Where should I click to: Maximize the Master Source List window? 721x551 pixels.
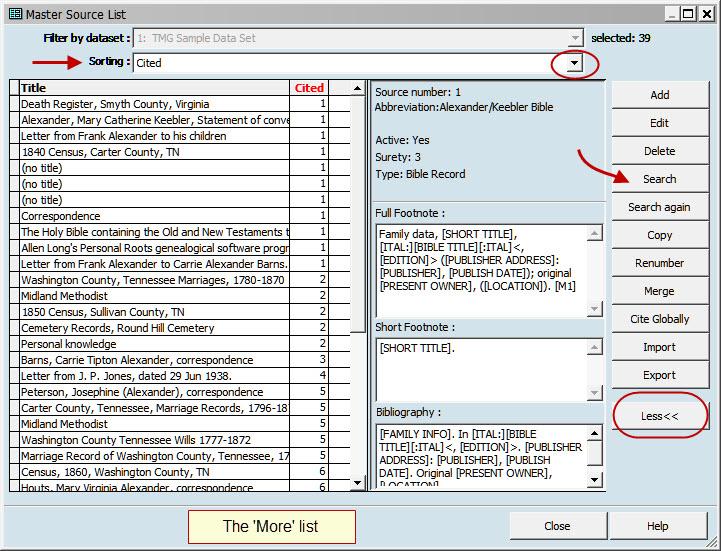(688, 14)
